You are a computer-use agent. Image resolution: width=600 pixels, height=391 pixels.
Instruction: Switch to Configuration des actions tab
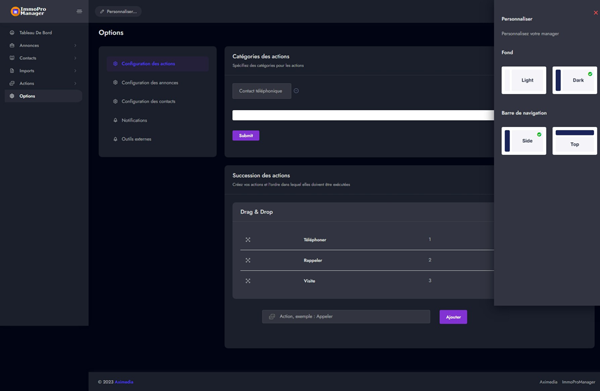[158, 64]
